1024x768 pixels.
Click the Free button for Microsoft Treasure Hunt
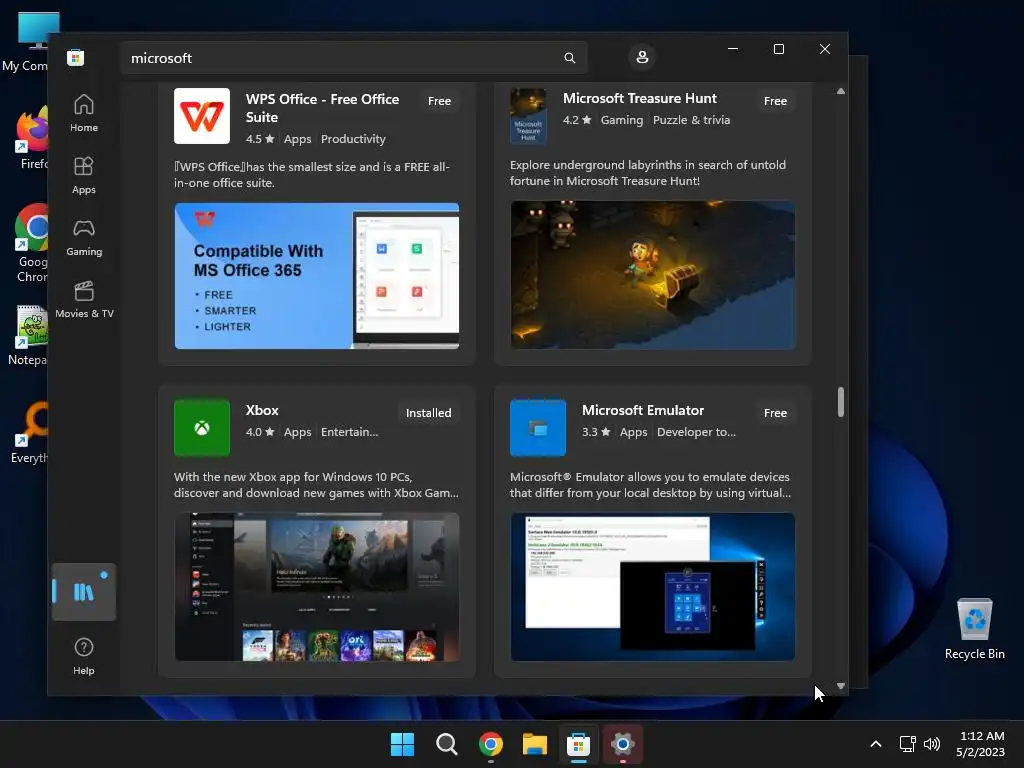tap(775, 101)
